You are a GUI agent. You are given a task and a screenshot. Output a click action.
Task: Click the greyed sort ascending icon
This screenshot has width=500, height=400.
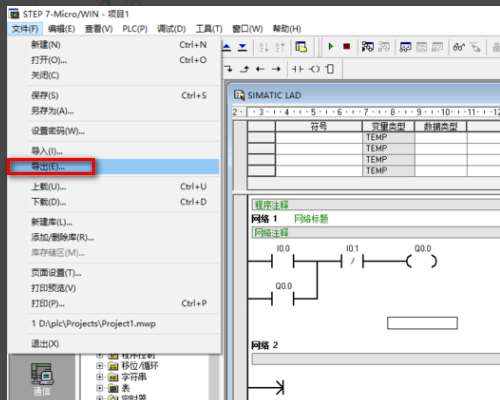coord(264,47)
